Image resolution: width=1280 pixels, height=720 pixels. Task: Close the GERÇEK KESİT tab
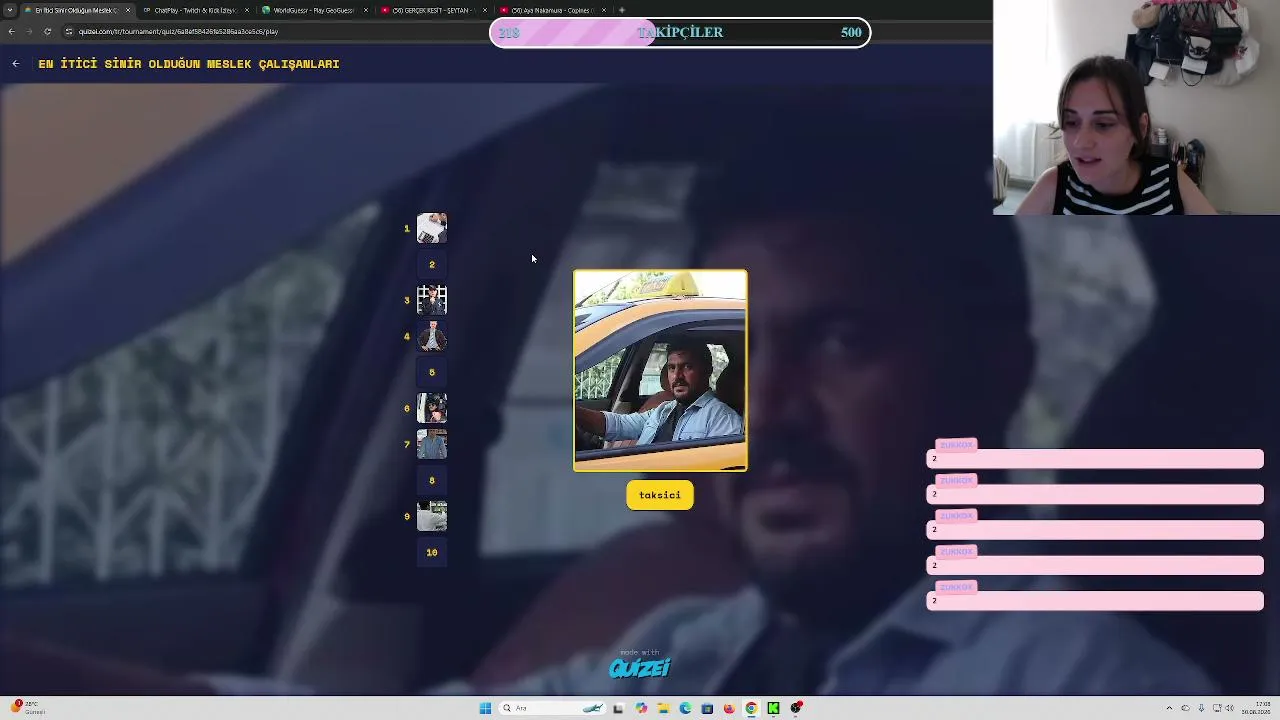click(485, 10)
